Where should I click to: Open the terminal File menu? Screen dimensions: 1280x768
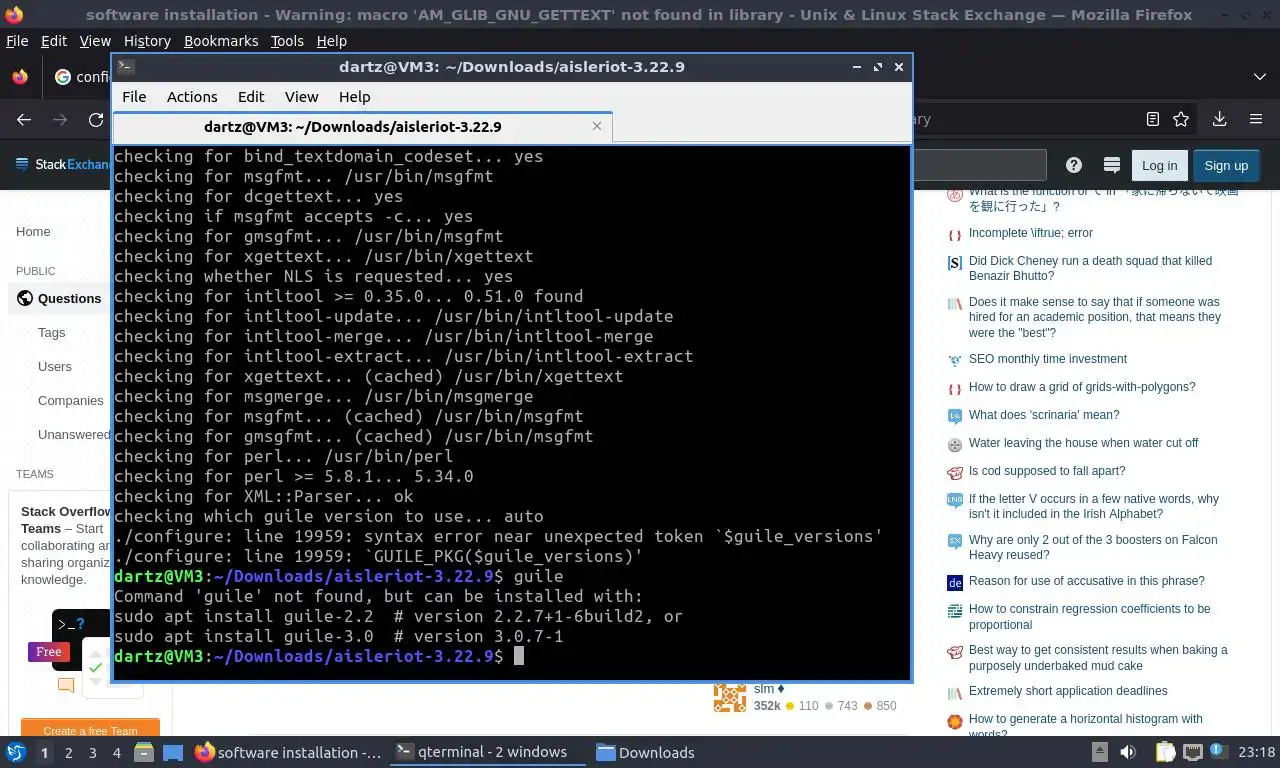(134, 97)
